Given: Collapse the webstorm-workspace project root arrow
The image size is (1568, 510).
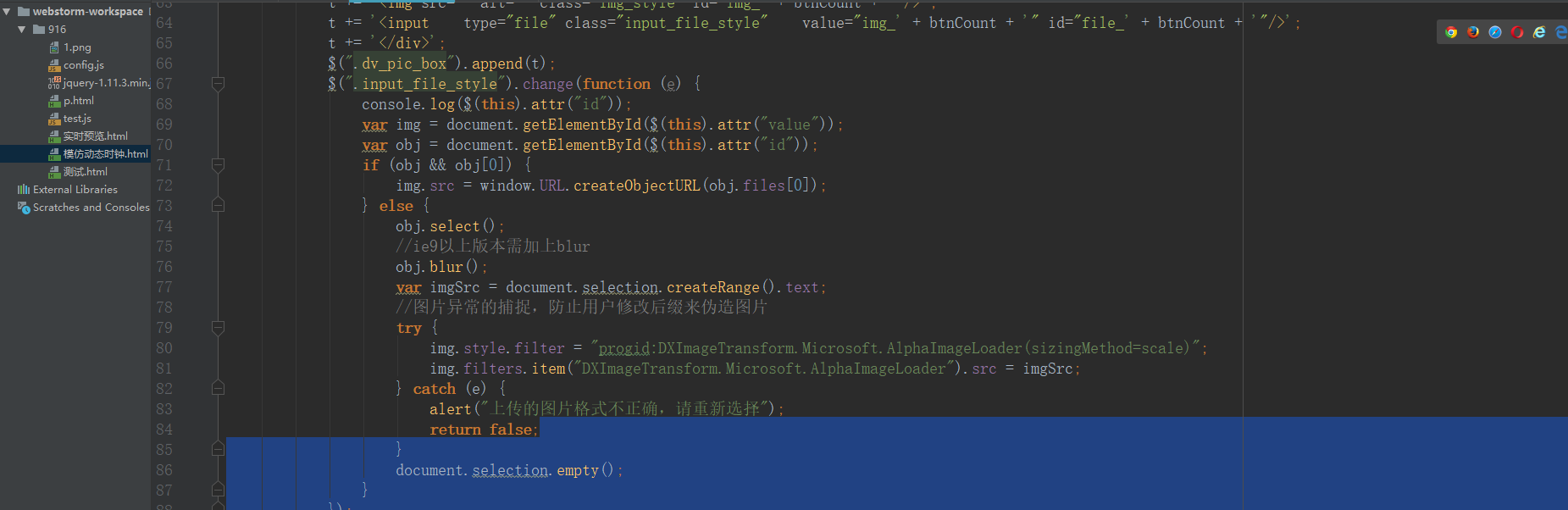Looking at the screenshot, I should pyautogui.click(x=7, y=12).
